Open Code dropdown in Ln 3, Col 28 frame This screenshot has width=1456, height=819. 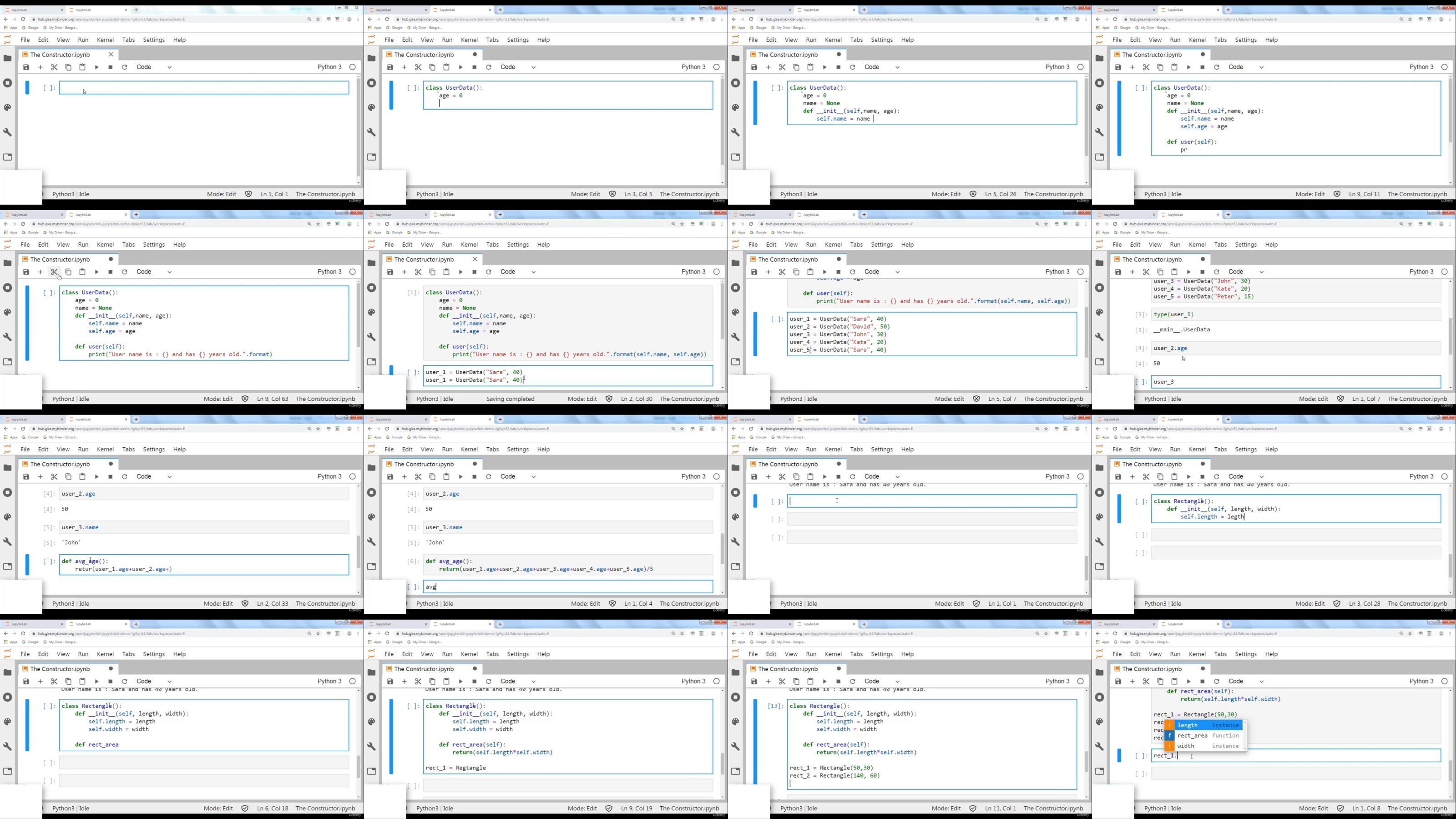(1246, 476)
